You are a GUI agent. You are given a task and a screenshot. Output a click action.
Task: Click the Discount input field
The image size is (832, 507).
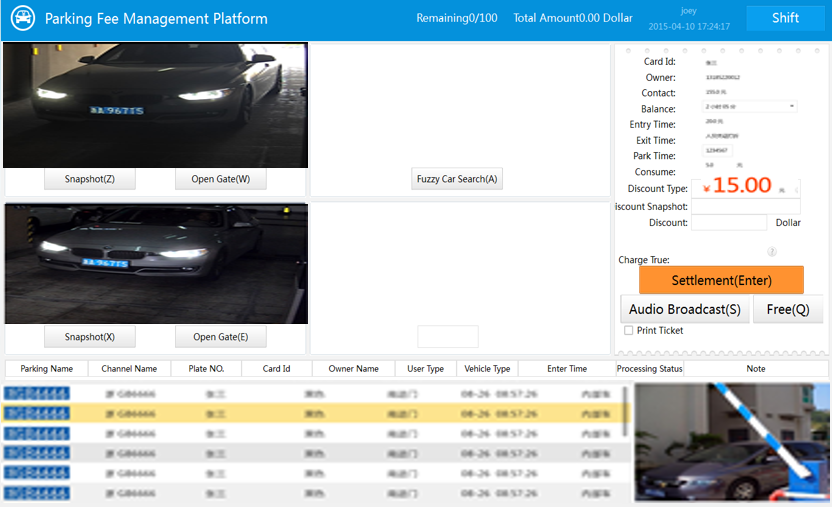pyautogui.click(x=728, y=223)
